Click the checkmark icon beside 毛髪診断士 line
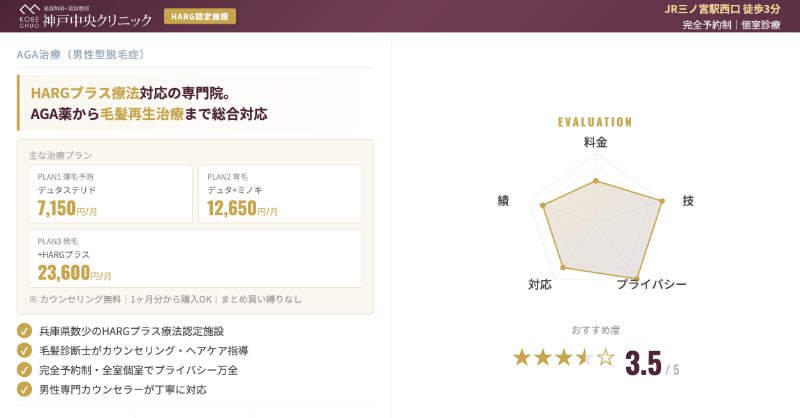 [x=25, y=350]
